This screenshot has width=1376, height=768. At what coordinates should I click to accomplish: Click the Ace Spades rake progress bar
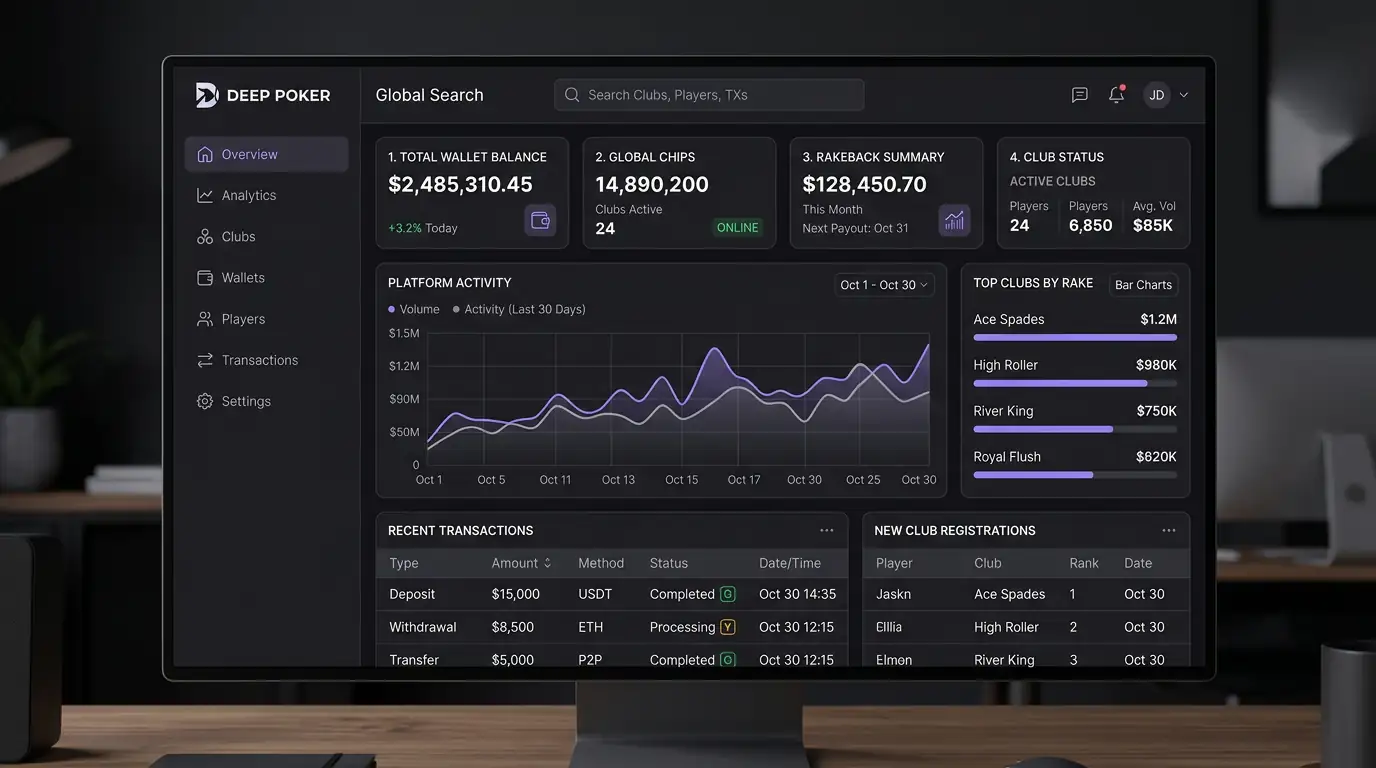click(1075, 337)
